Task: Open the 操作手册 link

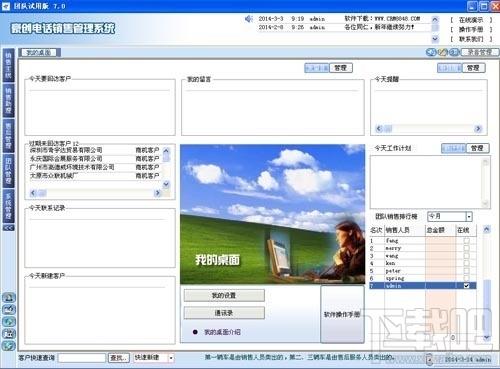Action: (x=471, y=30)
